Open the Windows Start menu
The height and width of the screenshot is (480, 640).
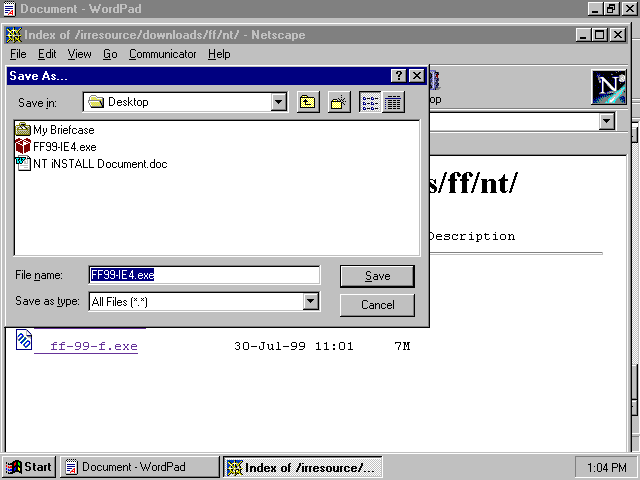click(29, 467)
